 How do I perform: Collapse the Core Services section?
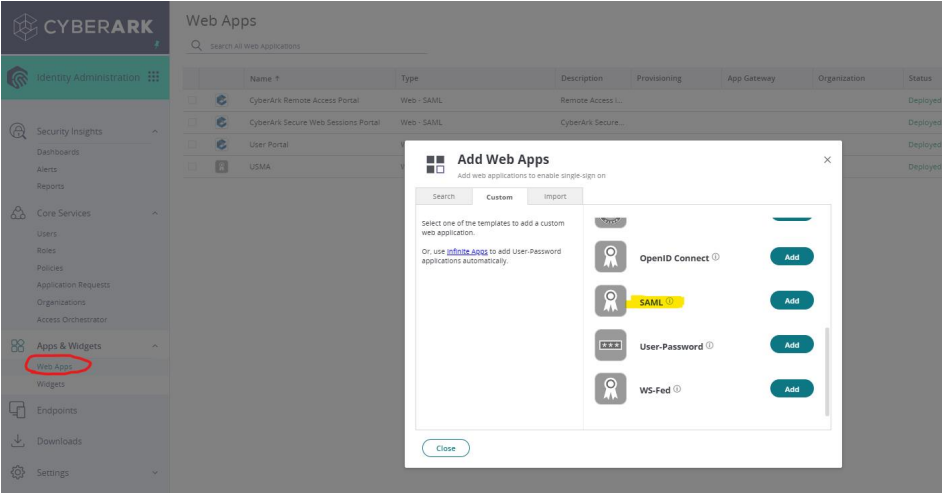155,213
